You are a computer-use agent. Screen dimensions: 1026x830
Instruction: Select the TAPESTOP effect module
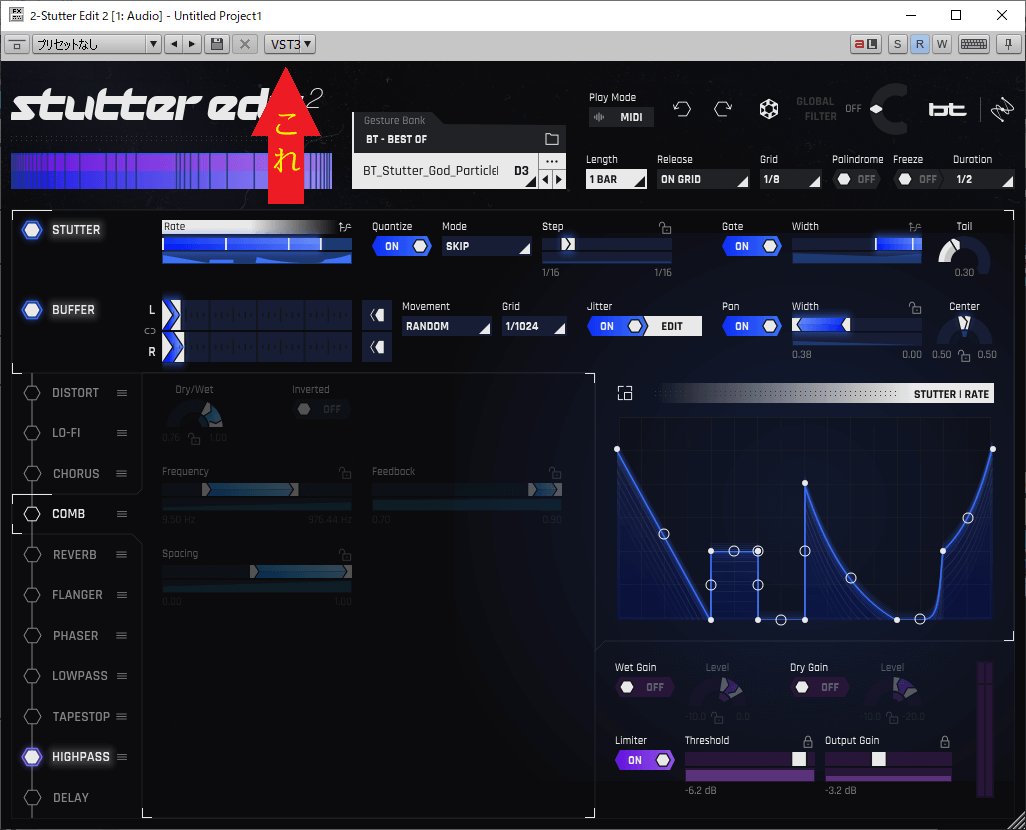[81, 716]
